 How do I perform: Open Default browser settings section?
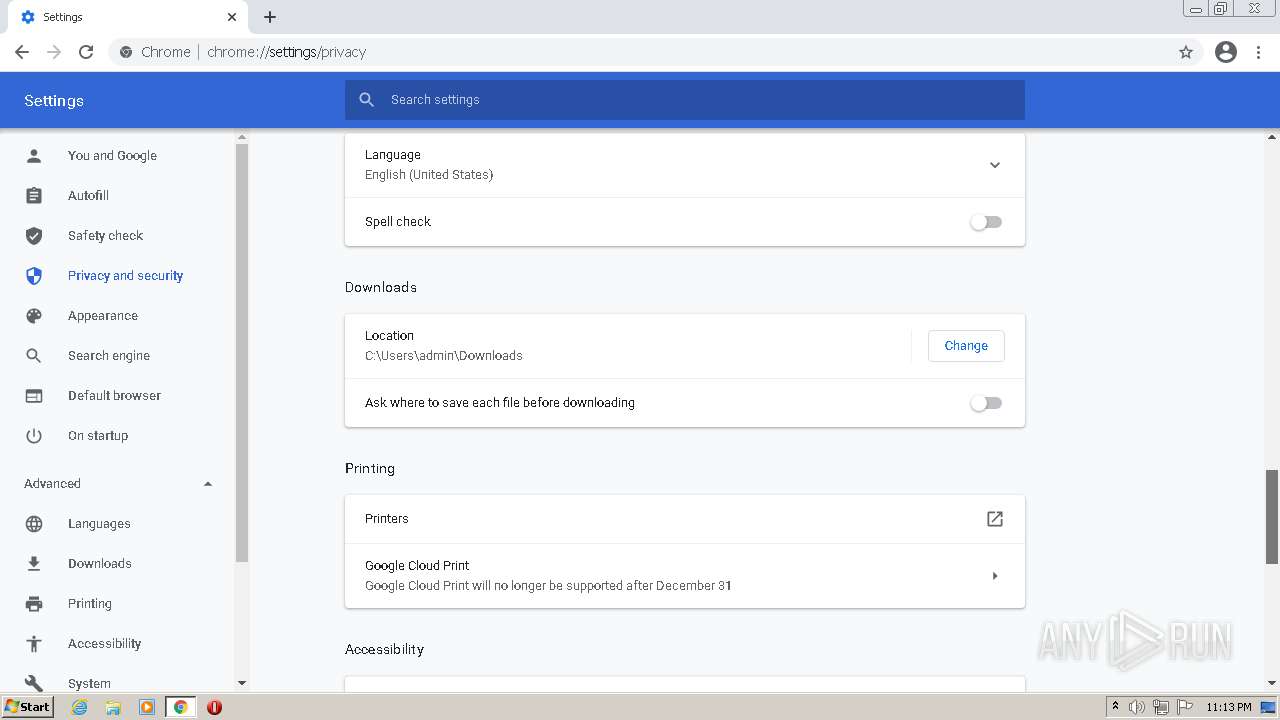[114, 396]
